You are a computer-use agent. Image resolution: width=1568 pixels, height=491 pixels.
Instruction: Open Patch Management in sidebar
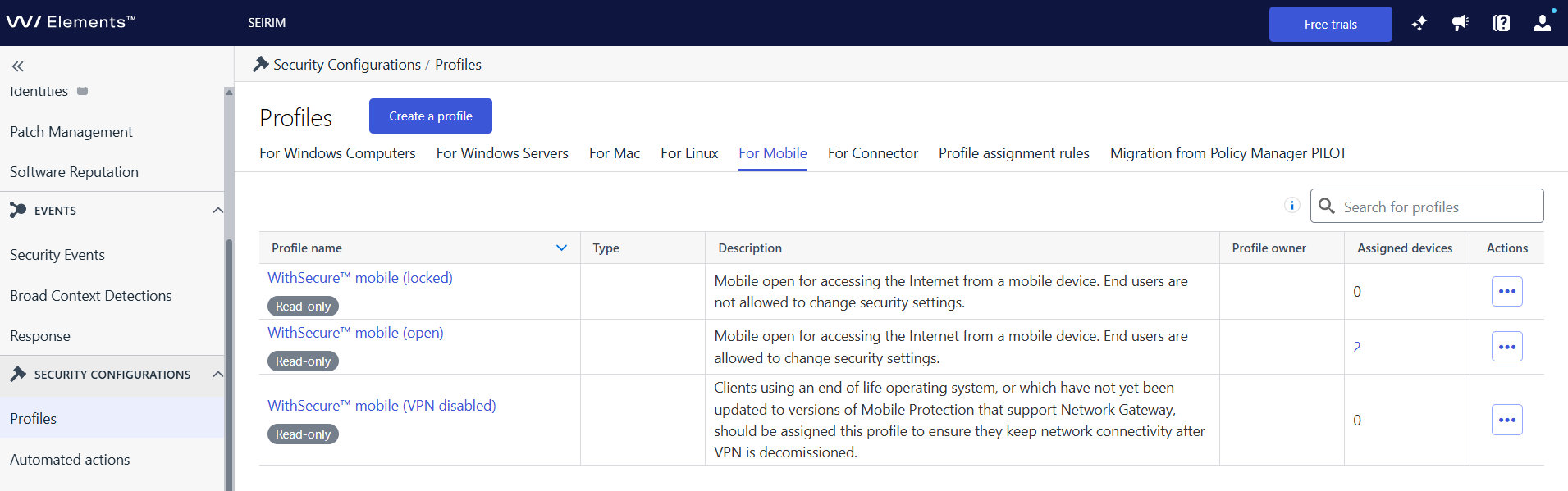point(71,132)
